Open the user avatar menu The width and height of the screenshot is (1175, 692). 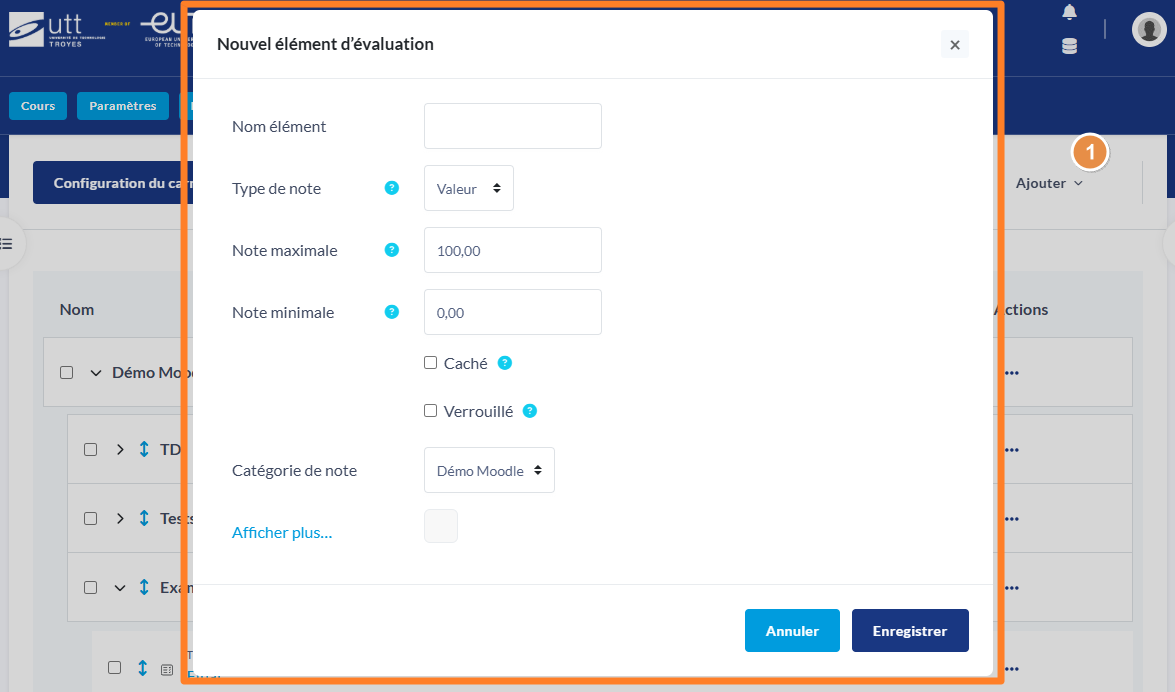coord(1149,29)
